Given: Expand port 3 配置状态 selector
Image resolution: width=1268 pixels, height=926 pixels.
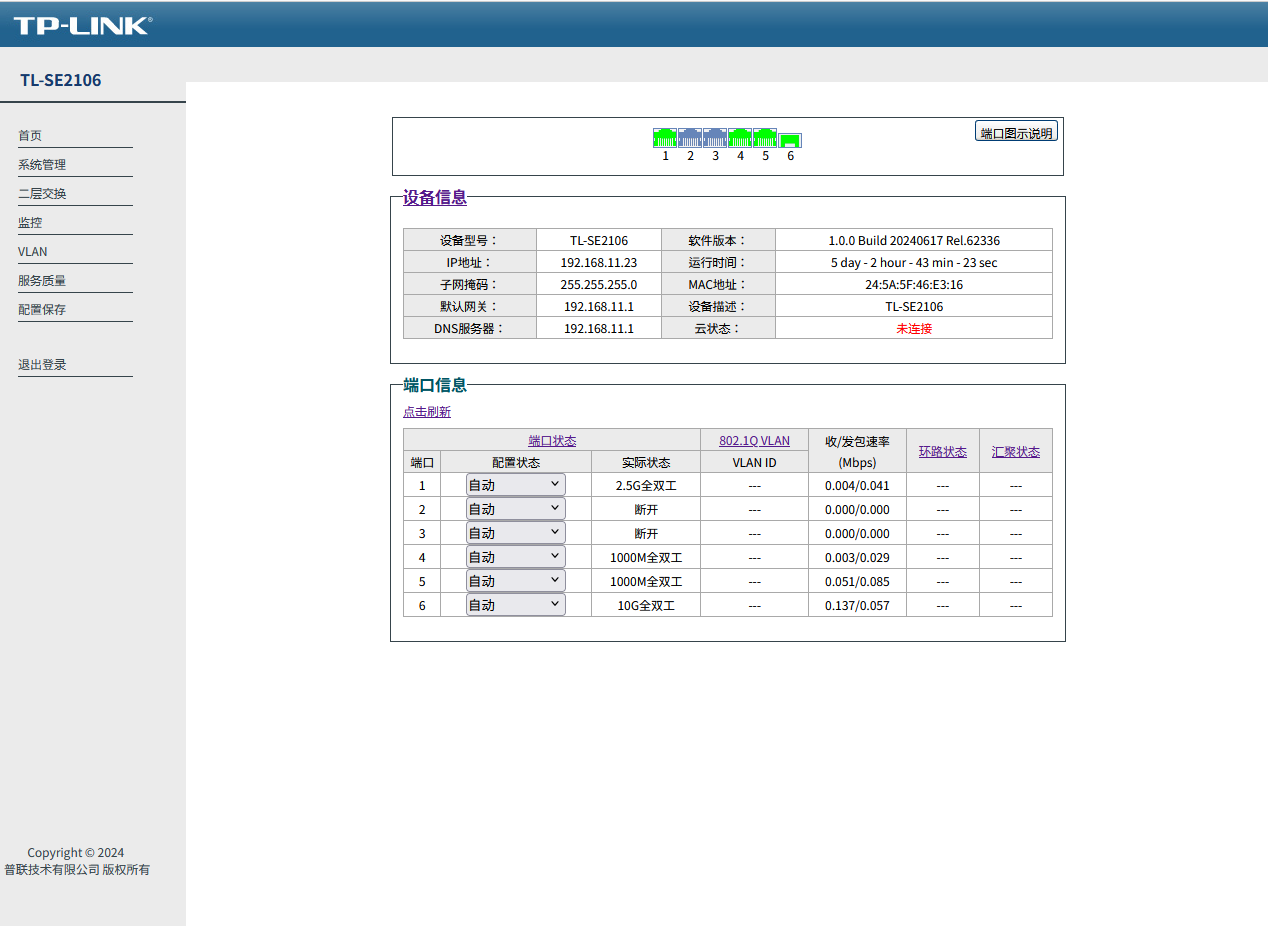Looking at the screenshot, I should click(x=515, y=533).
